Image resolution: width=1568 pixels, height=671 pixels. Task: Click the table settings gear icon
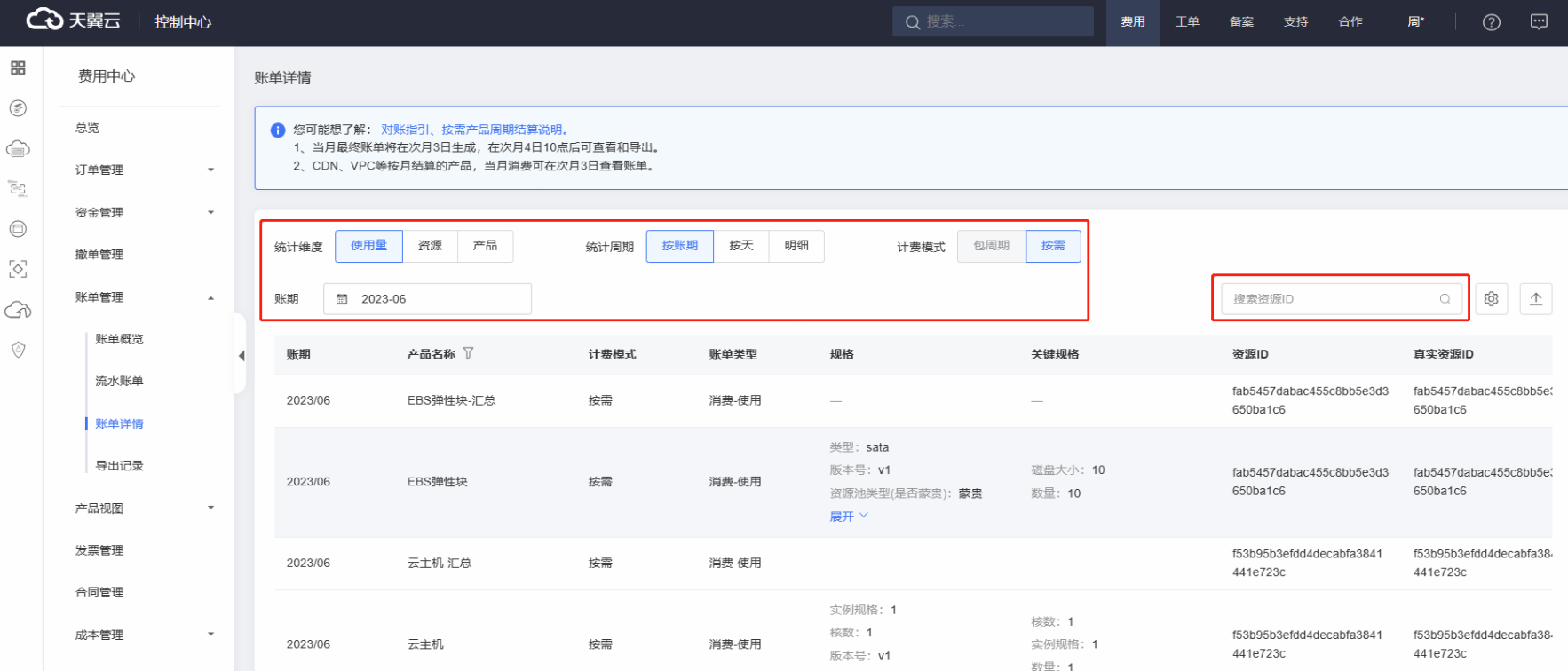tap(1491, 299)
